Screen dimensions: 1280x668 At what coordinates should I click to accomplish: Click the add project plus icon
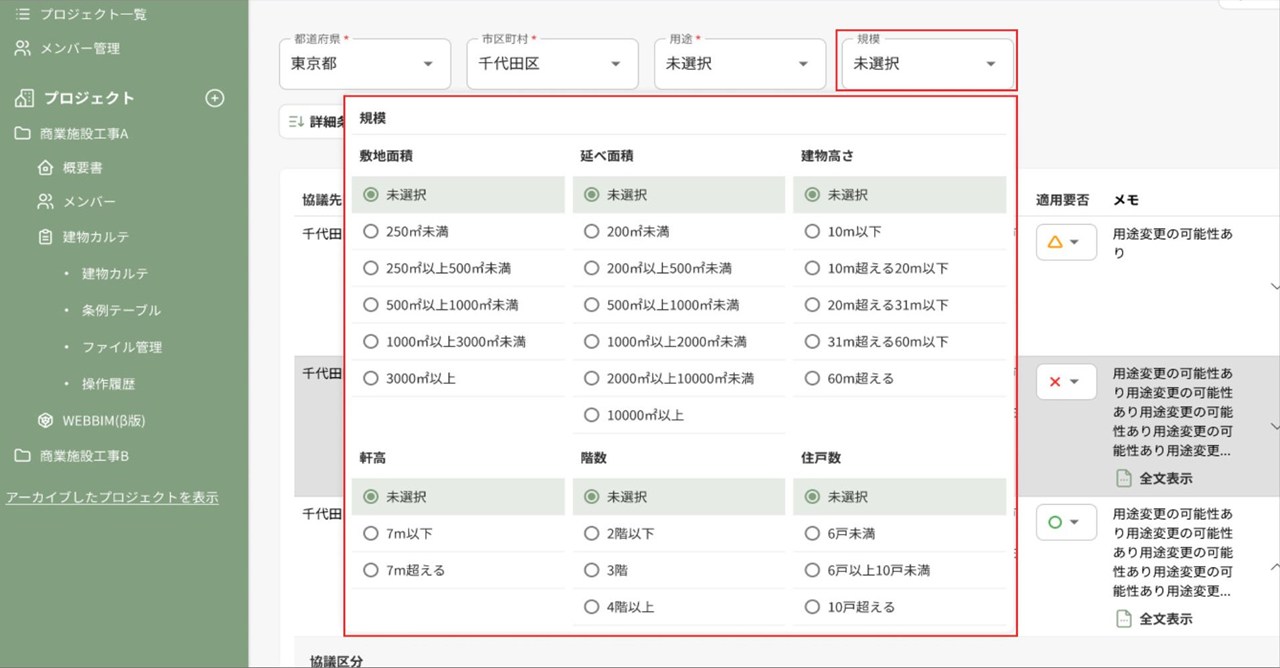[214, 98]
